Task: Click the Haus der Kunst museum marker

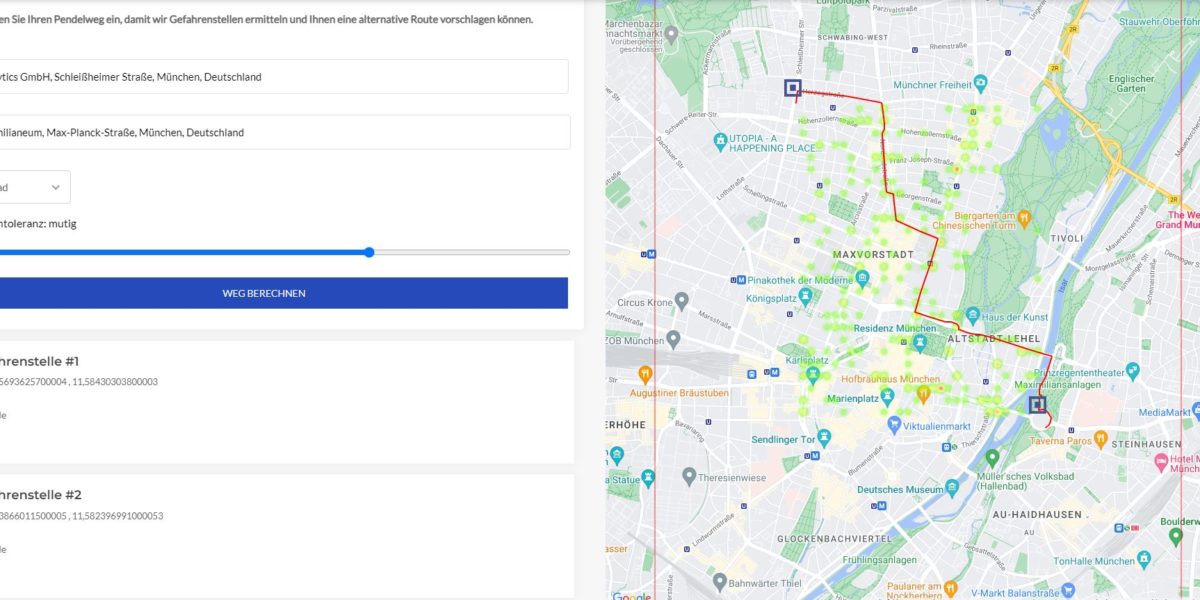Action: click(x=973, y=316)
